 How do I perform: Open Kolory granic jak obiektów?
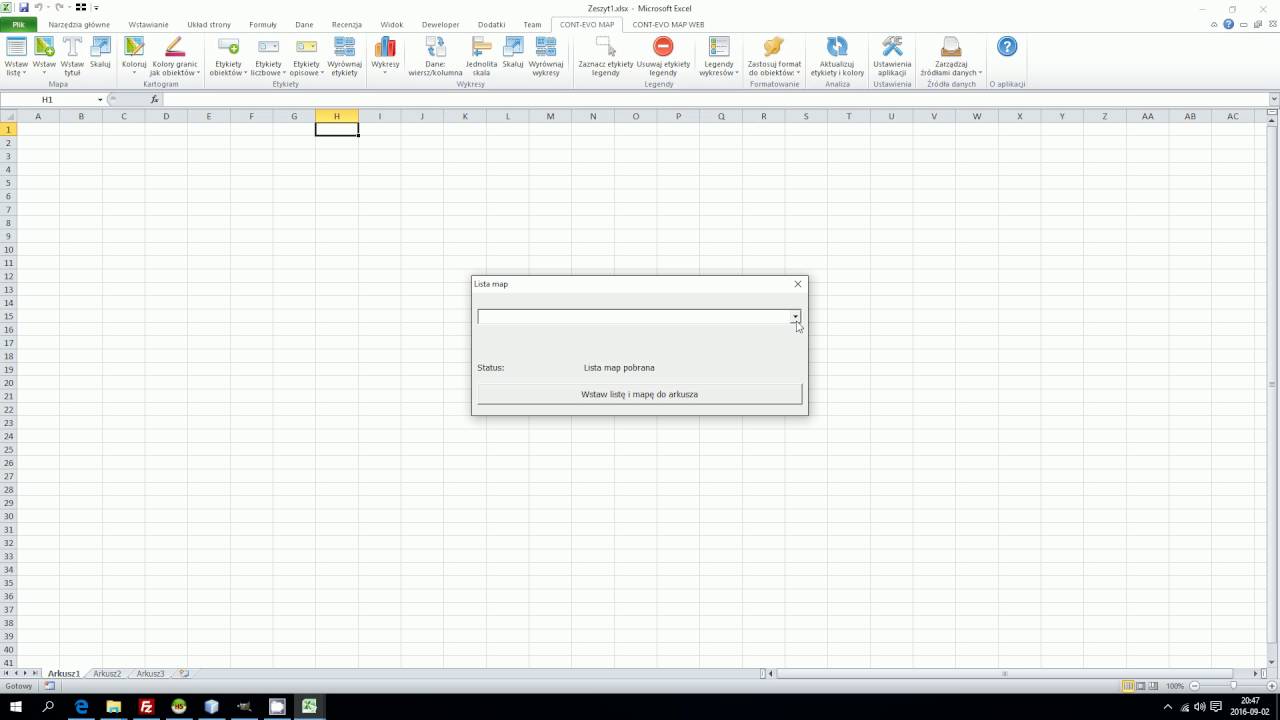[175, 56]
